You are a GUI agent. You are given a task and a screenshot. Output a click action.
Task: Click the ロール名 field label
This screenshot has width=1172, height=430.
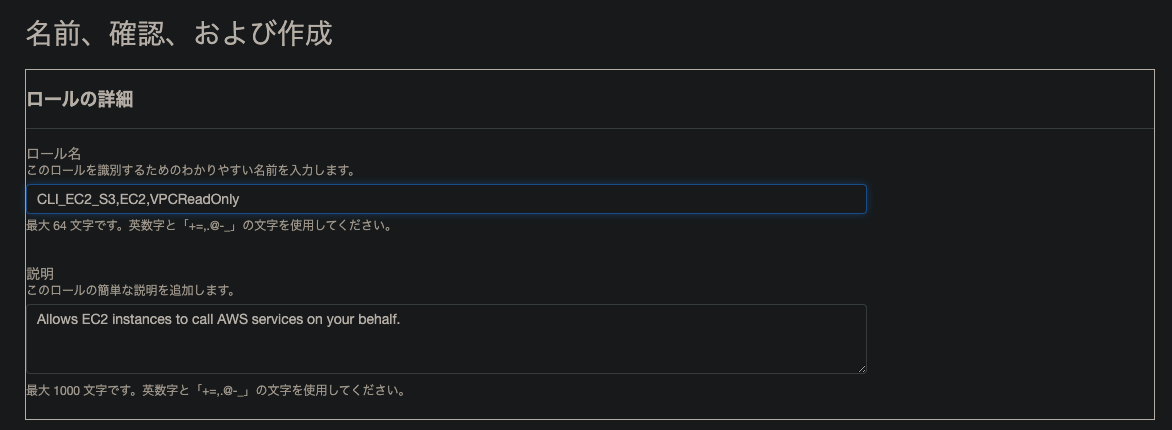[54, 153]
